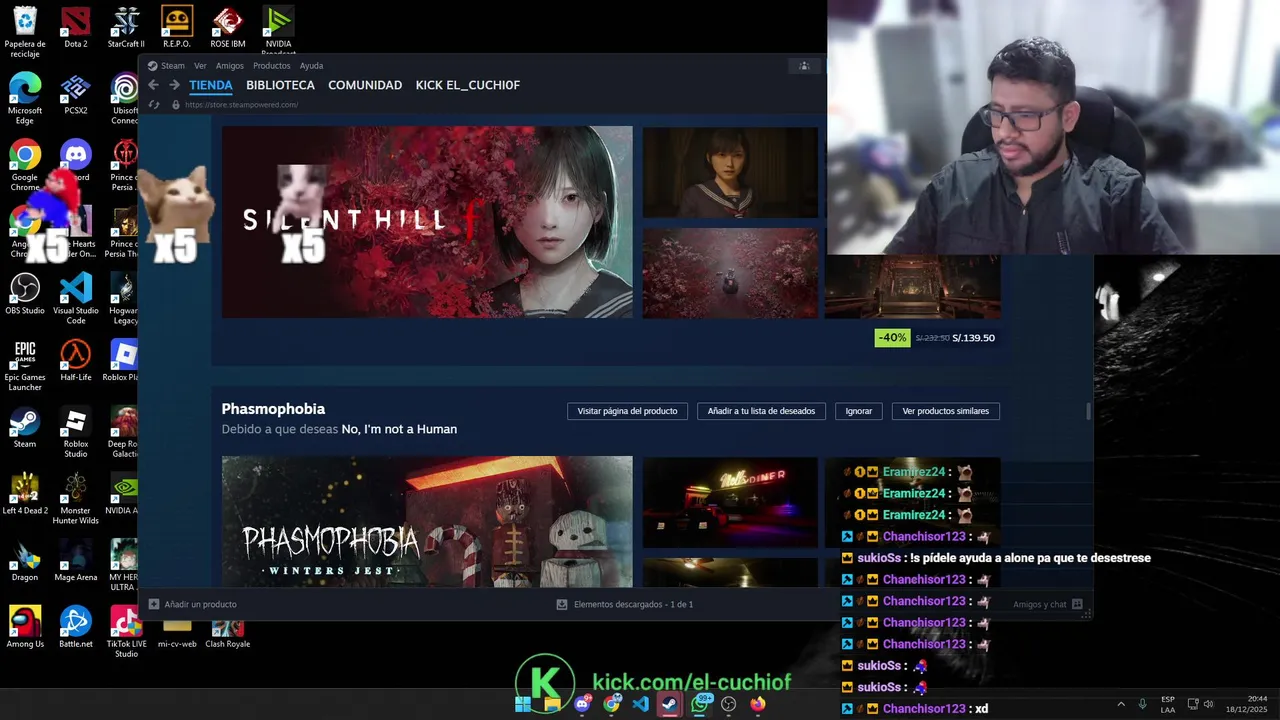The image size is (1280, 720).
Task: Open the PCSX2 emulator shortcut
Action: (75, 95)
